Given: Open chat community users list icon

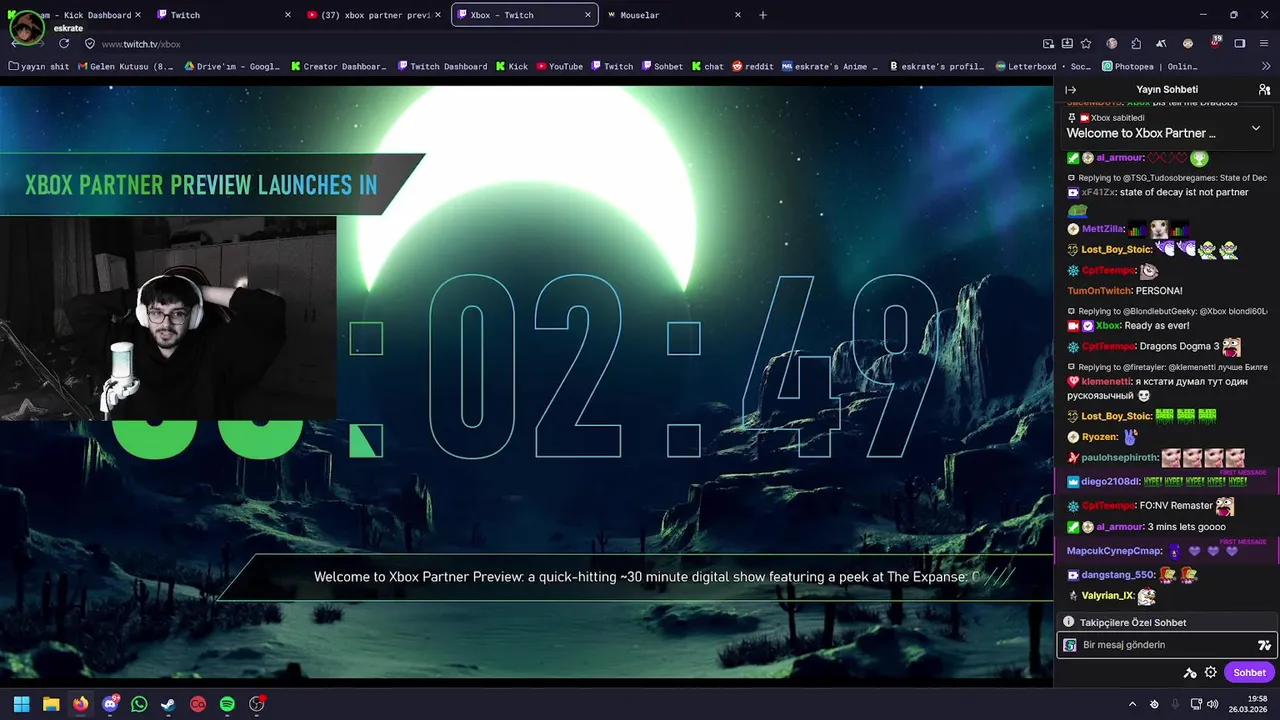Looking at the screenshot, I should pyautogui.click(x=1264, y=90).
